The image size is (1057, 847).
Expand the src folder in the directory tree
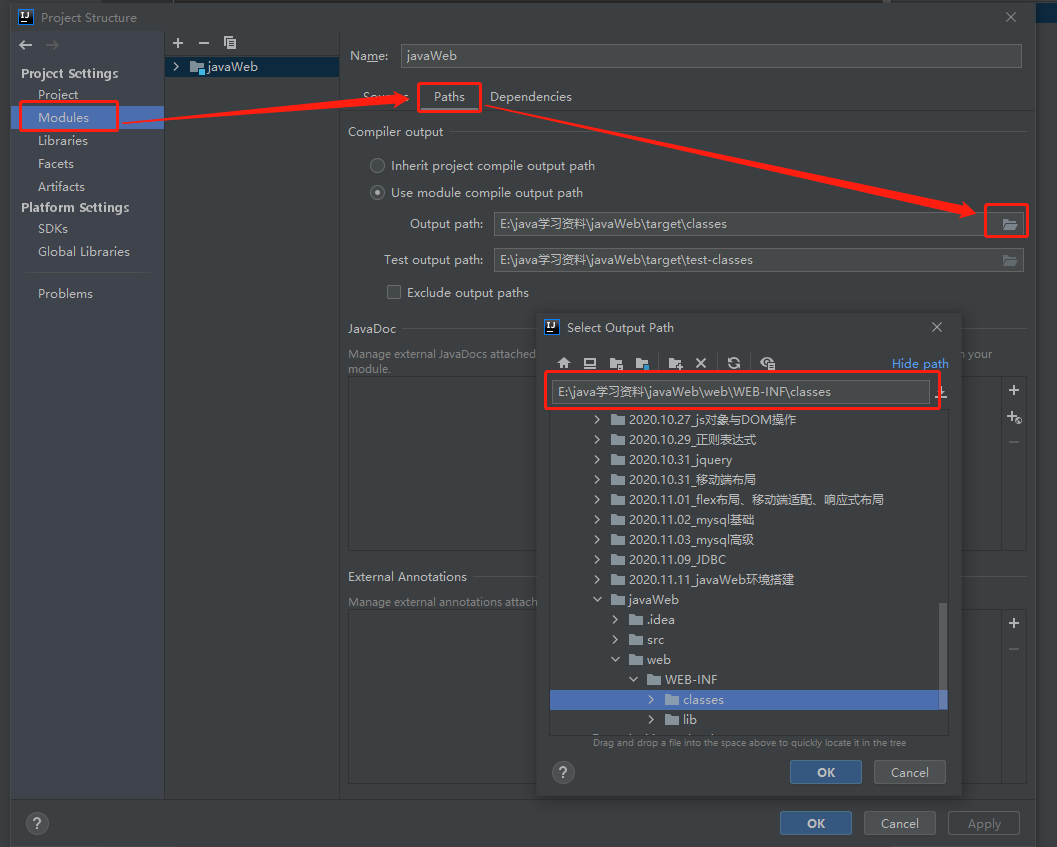coord(615,639)
